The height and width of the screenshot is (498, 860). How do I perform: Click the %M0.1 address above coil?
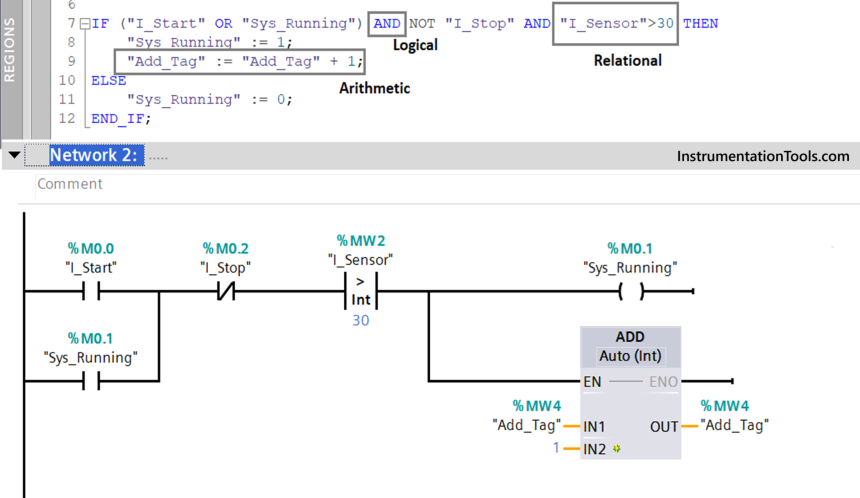point(630,248)
